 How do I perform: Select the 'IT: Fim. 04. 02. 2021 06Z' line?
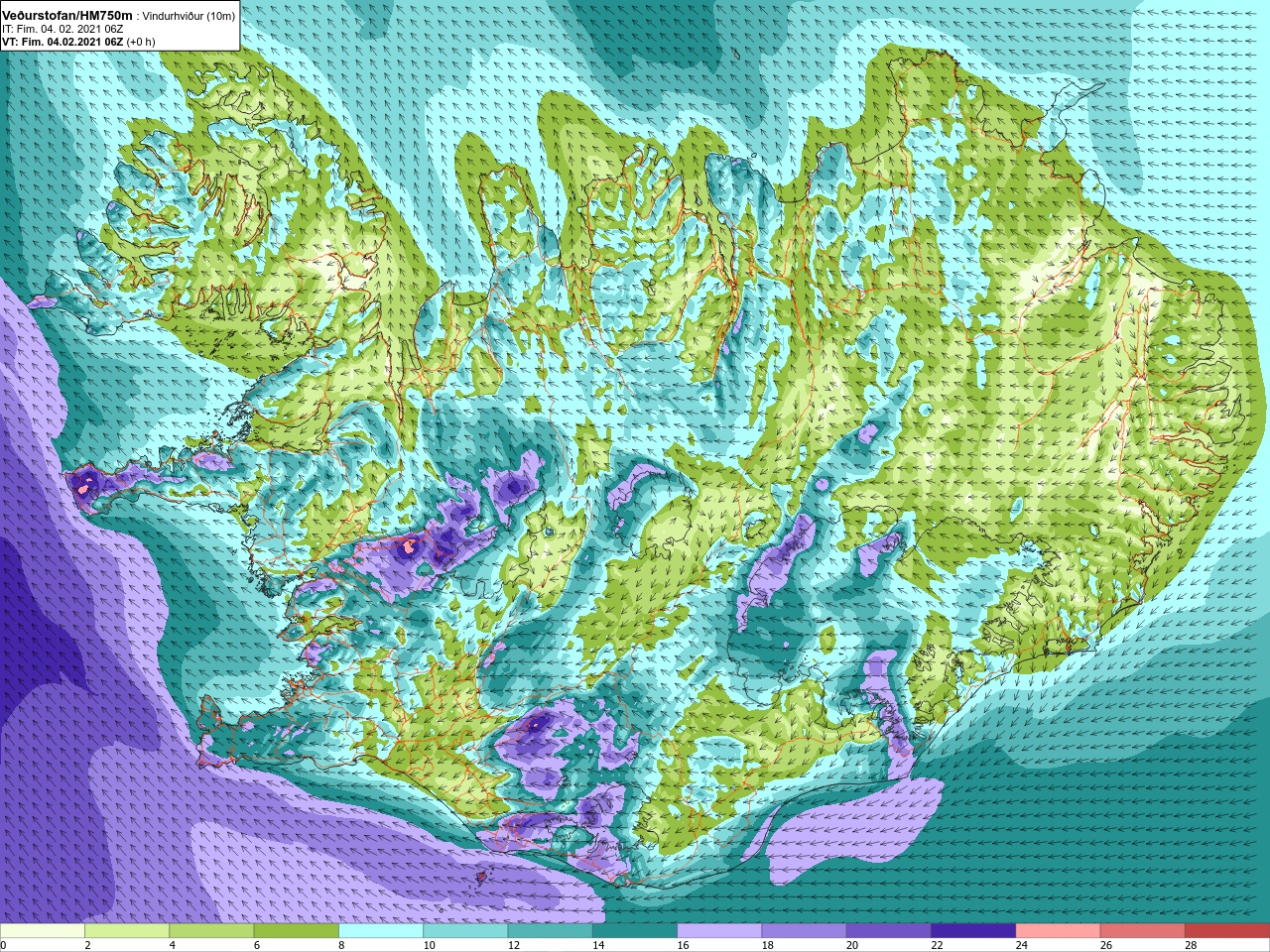point(63,29)
